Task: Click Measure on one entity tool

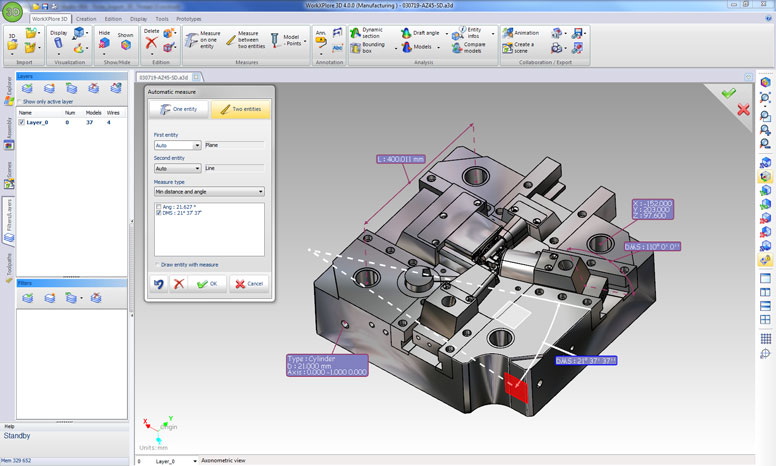Action: [203, 40]
